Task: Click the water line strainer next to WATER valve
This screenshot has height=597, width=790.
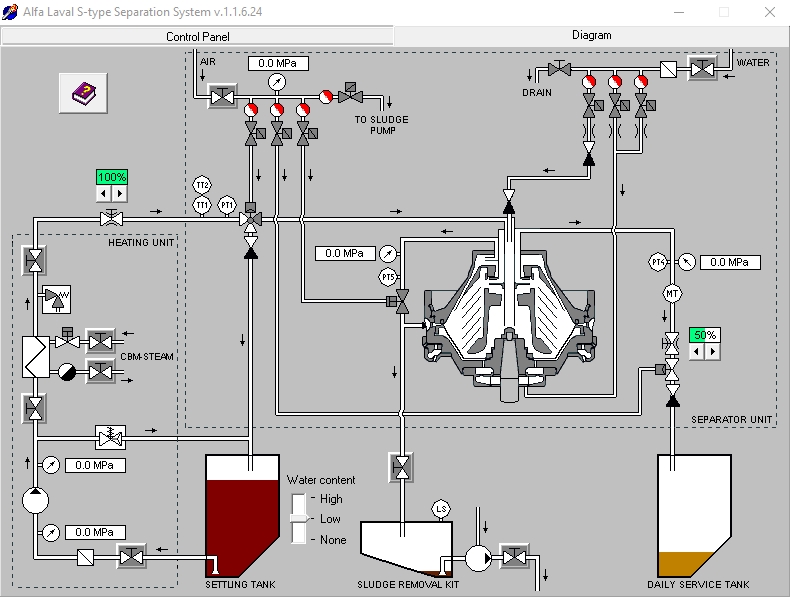Action: click(x=668, y=69)
